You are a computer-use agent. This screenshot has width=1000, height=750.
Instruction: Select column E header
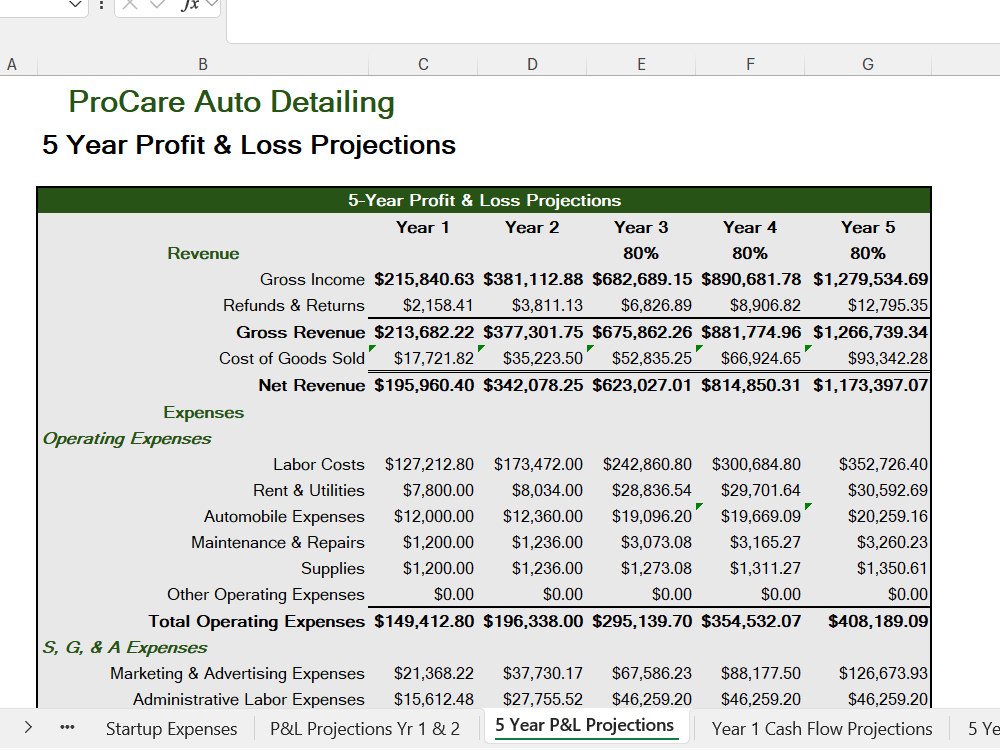[x=641, y=64]
